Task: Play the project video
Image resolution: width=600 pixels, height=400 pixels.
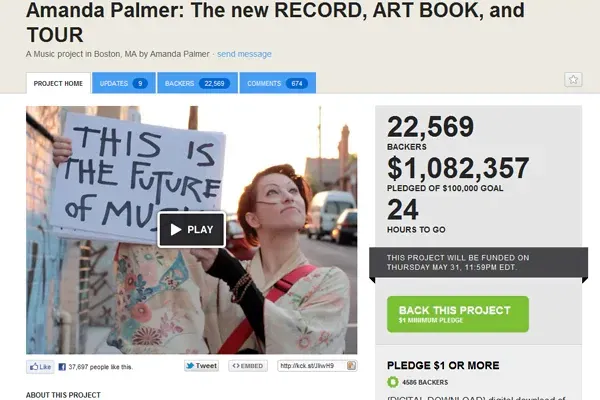Action: (192, 229)
